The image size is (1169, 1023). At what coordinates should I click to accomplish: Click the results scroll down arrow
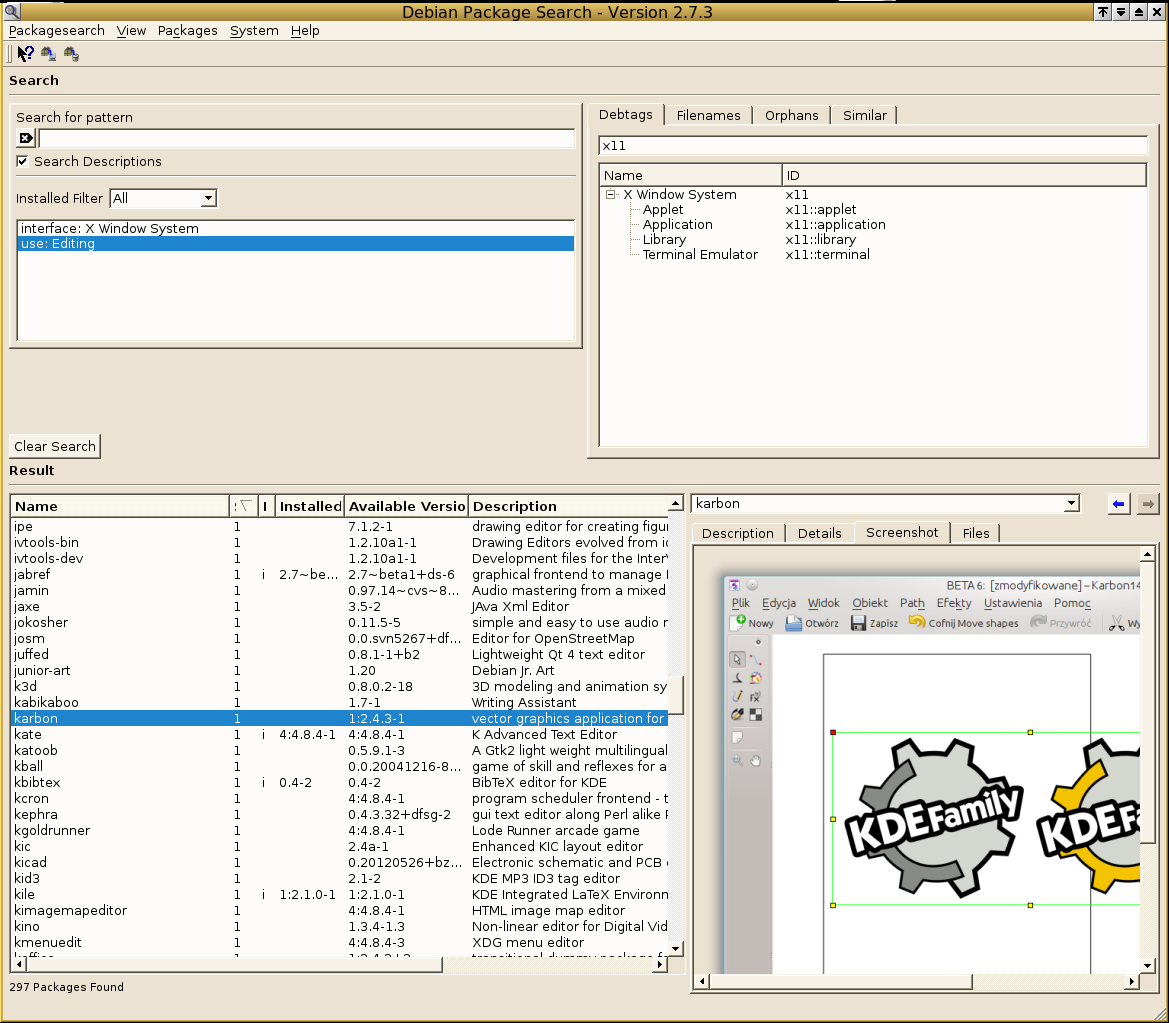(x=675, y=949)
